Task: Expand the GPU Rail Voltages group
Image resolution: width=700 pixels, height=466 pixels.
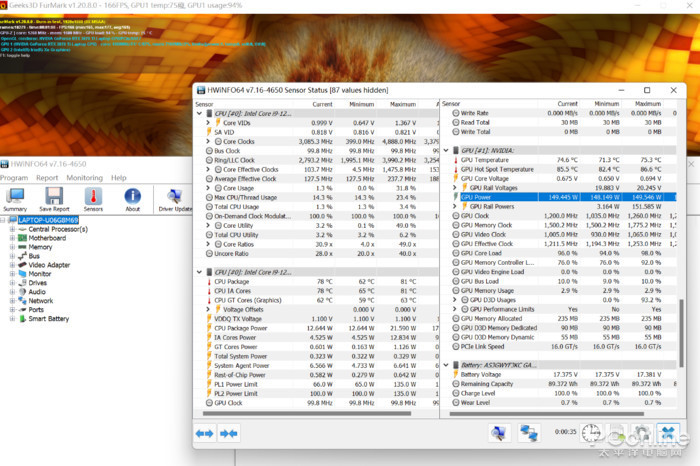Action: point(463,187)
